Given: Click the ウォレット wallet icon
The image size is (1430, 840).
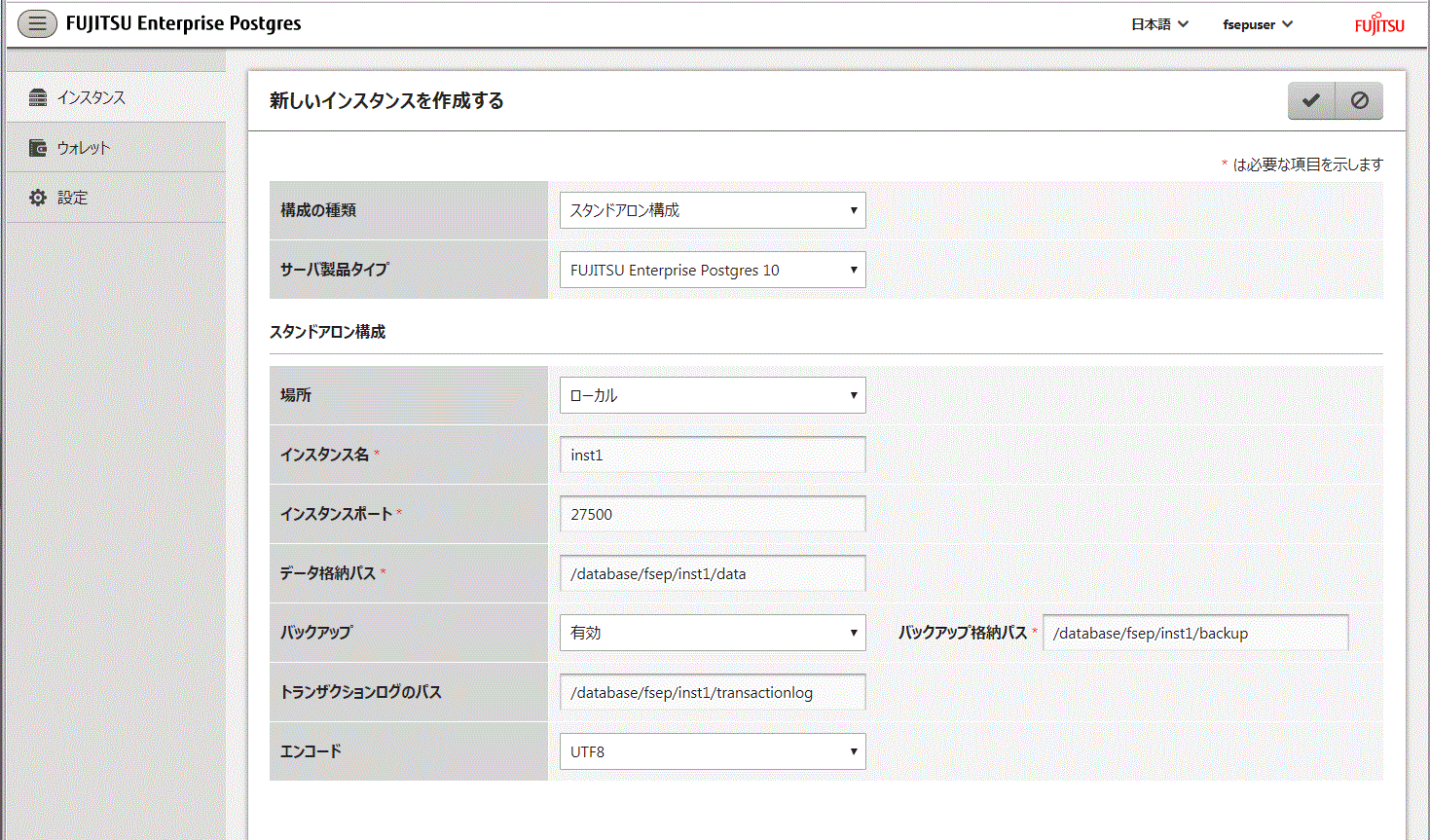Looking at the screenshot, I should pyautogui.click(x=38, y=148).
